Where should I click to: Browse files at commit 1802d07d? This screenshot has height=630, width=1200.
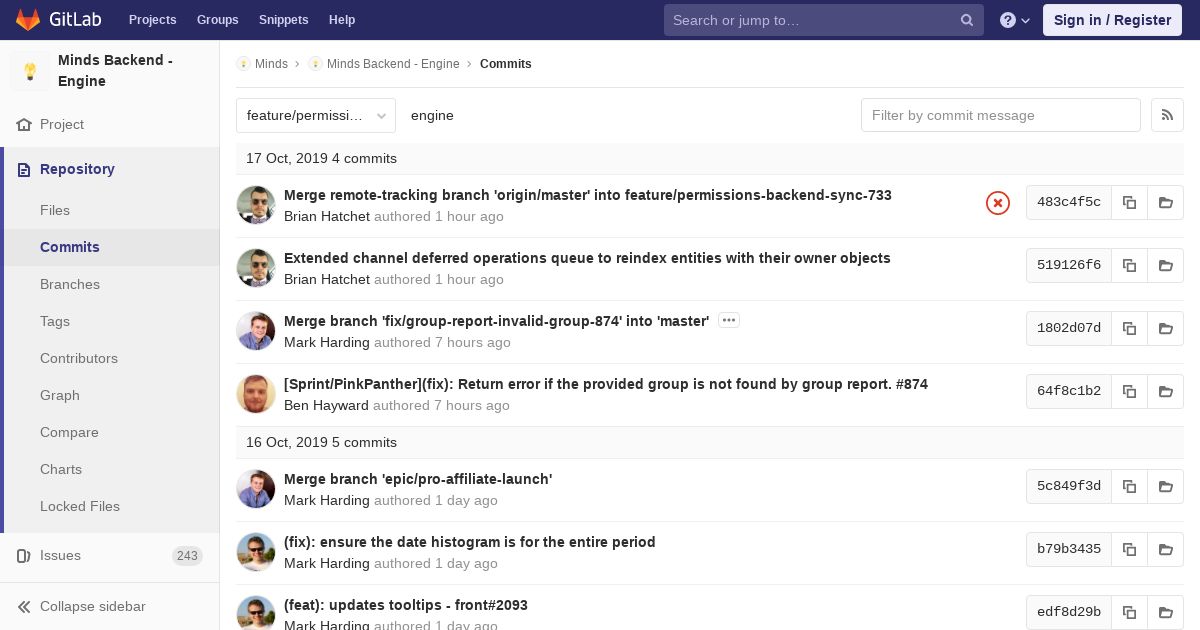(x=1165, y=328)
